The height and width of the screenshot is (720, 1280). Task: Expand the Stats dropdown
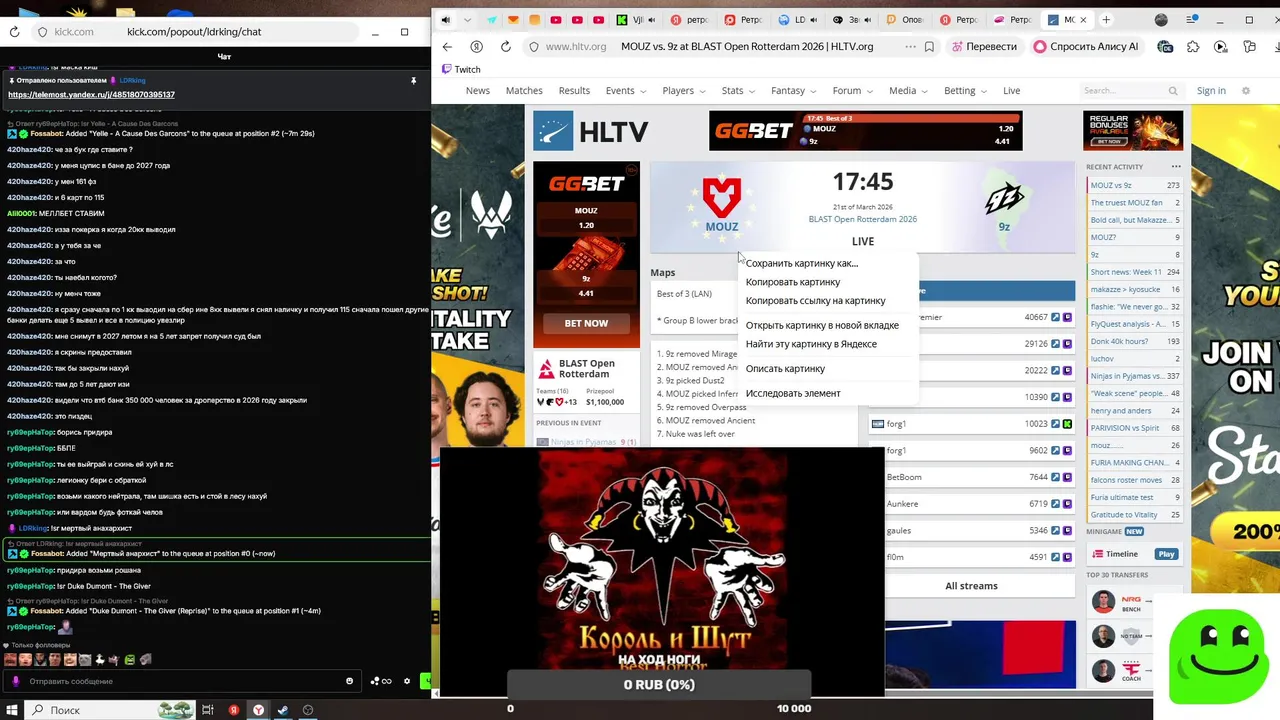pos(738,91)
